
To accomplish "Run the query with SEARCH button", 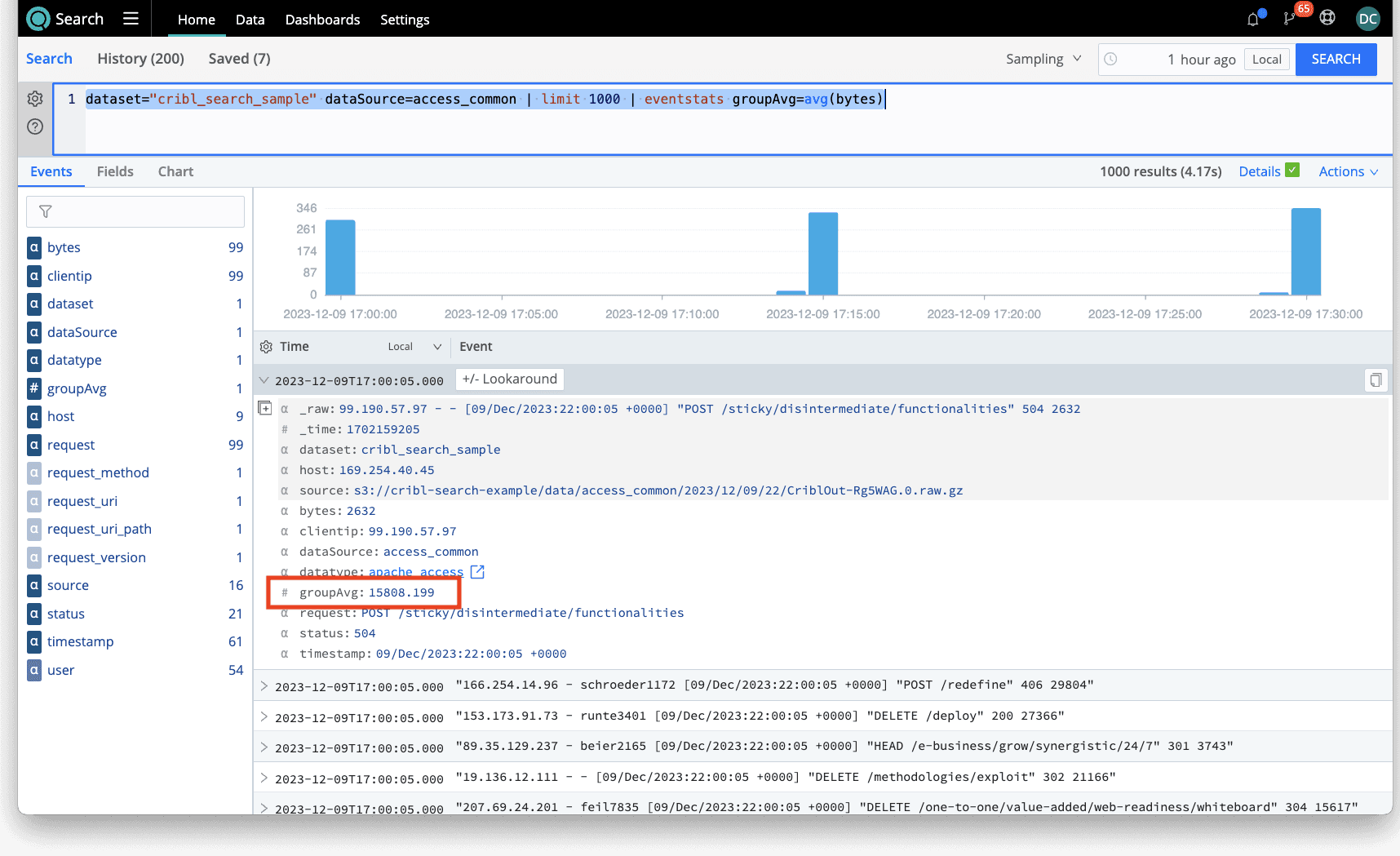I will [x=1336, y=59].
